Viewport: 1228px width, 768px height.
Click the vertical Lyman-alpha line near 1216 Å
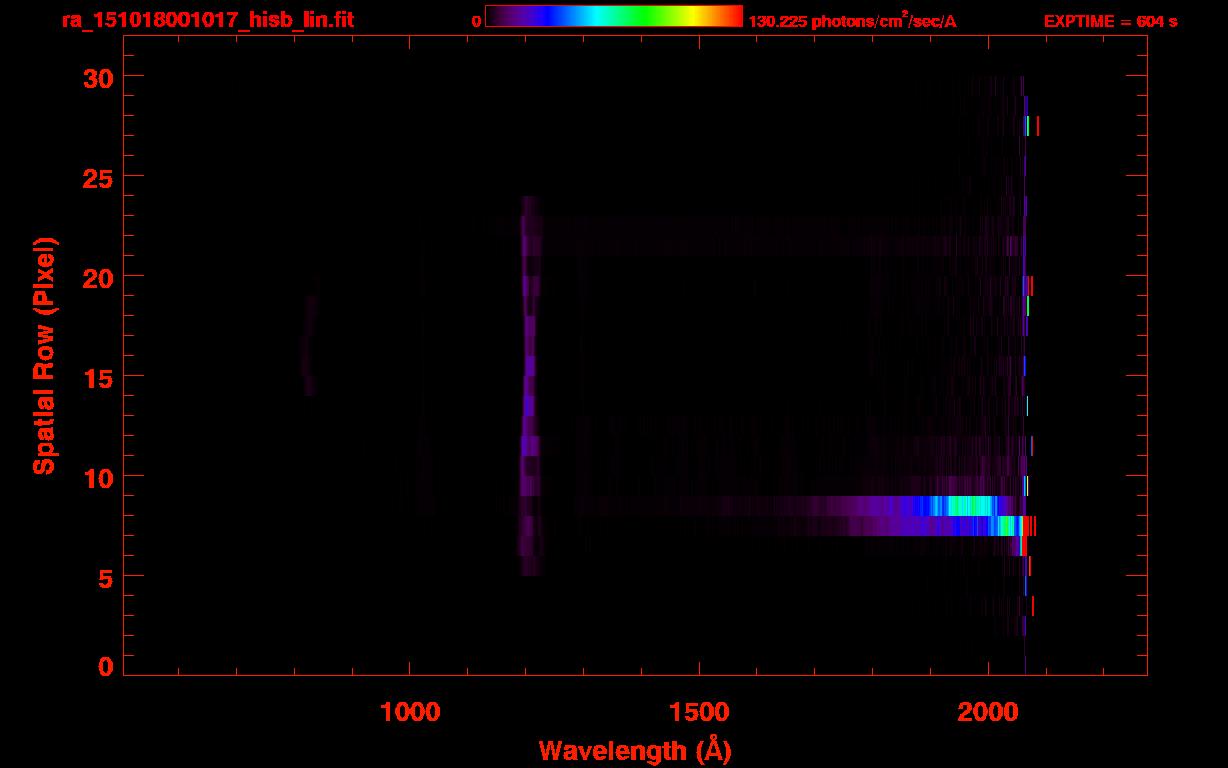[530, 386]
